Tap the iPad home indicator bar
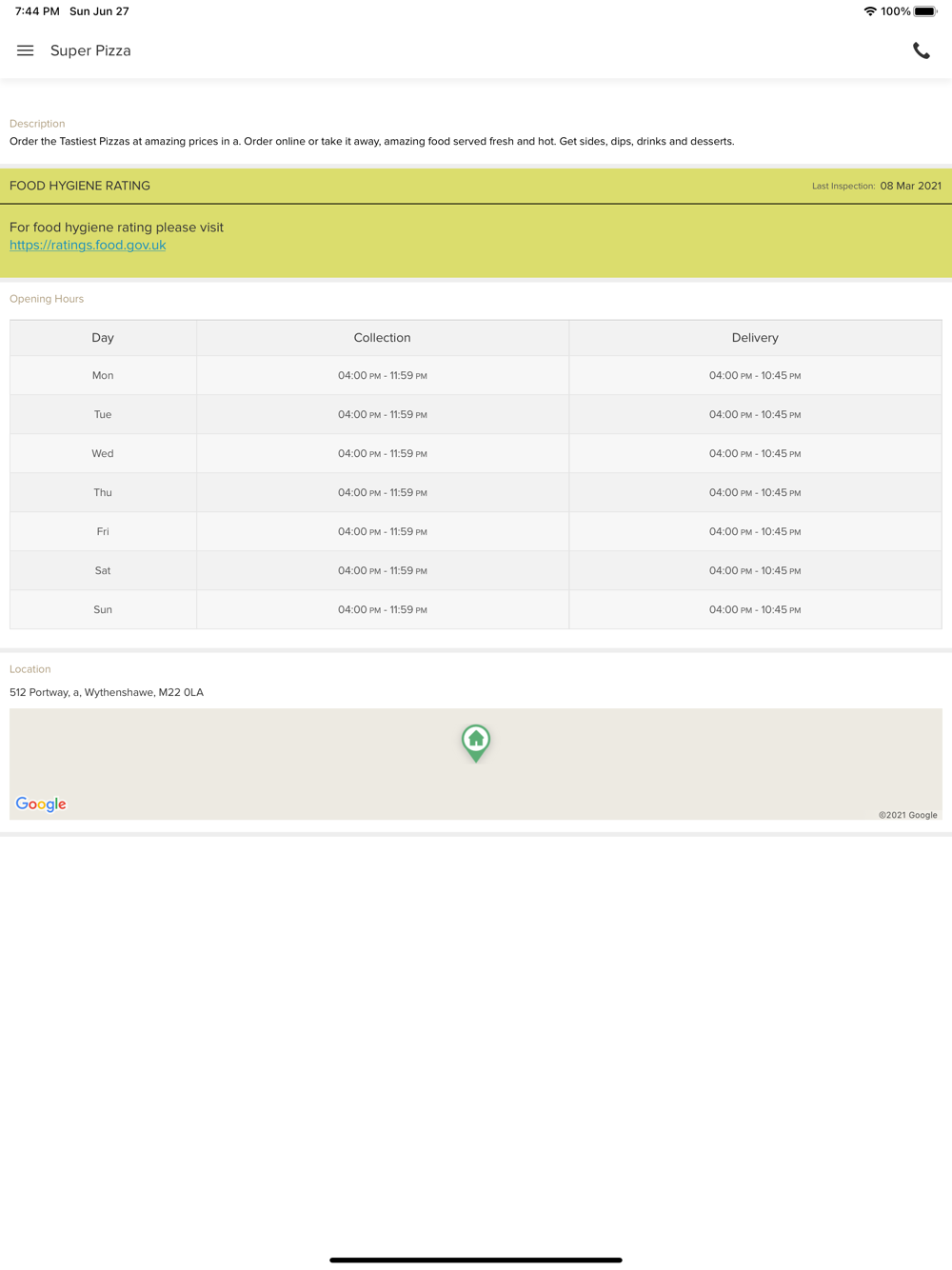This screenshot has width=952, height=1270. click(476, 1260)
